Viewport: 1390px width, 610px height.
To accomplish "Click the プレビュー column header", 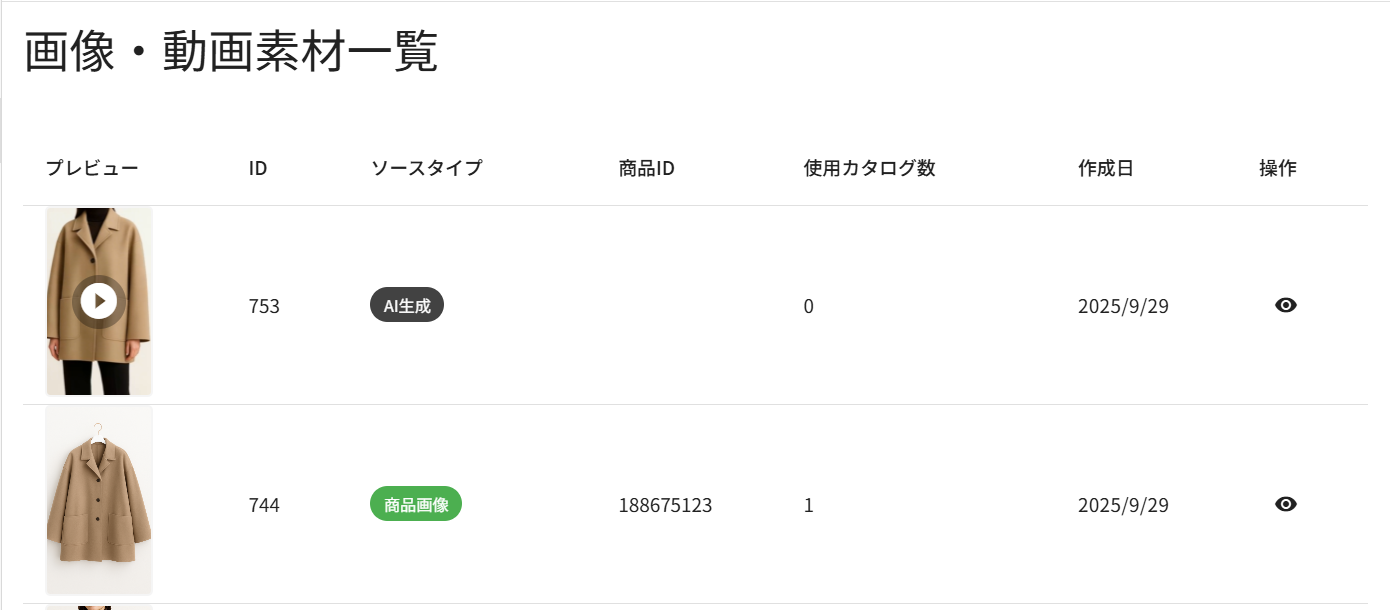I will [92, 168].
